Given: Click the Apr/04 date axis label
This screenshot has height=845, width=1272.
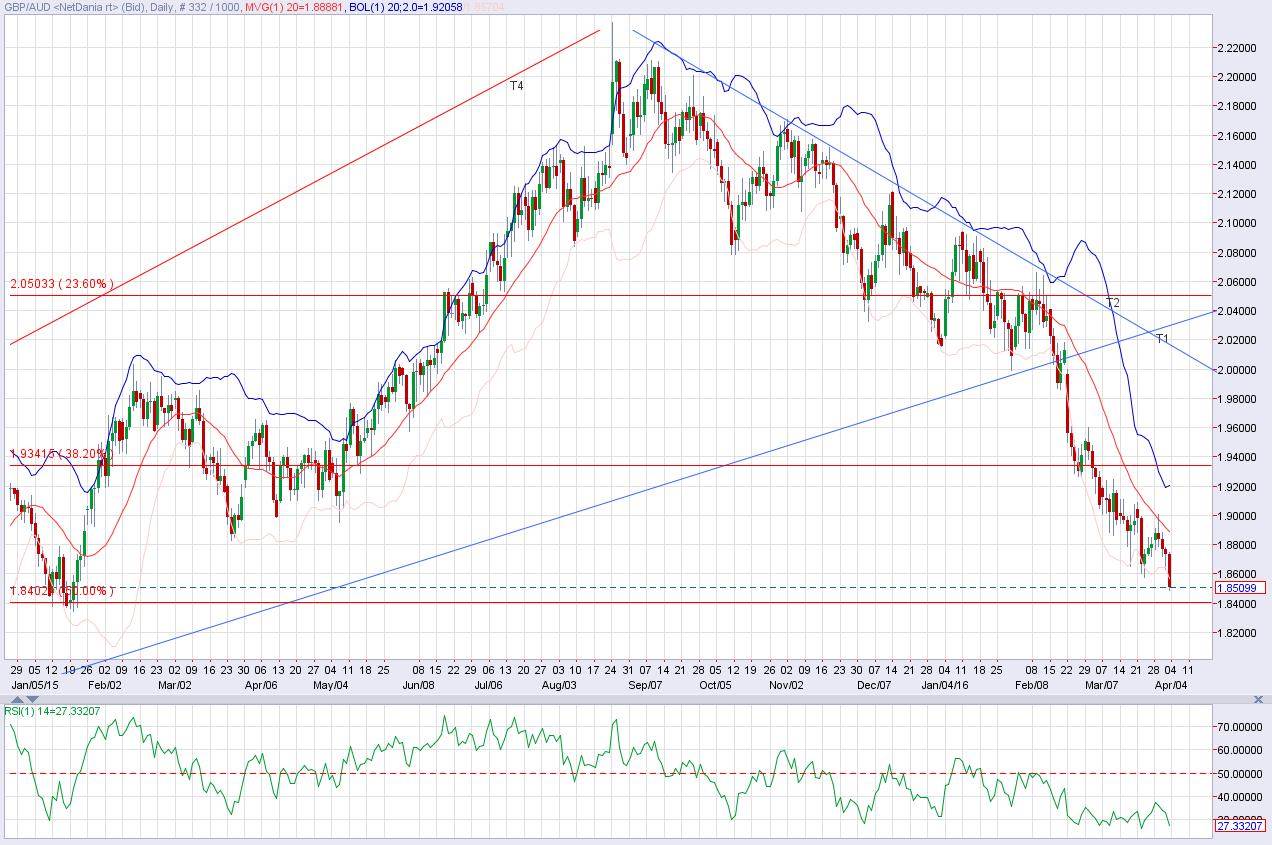Looking at the screenshot, I should (1172, 685).
